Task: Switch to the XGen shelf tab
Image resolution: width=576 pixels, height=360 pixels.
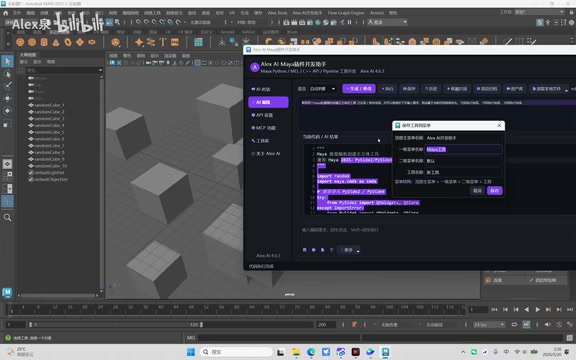Action: pos(292,32)
